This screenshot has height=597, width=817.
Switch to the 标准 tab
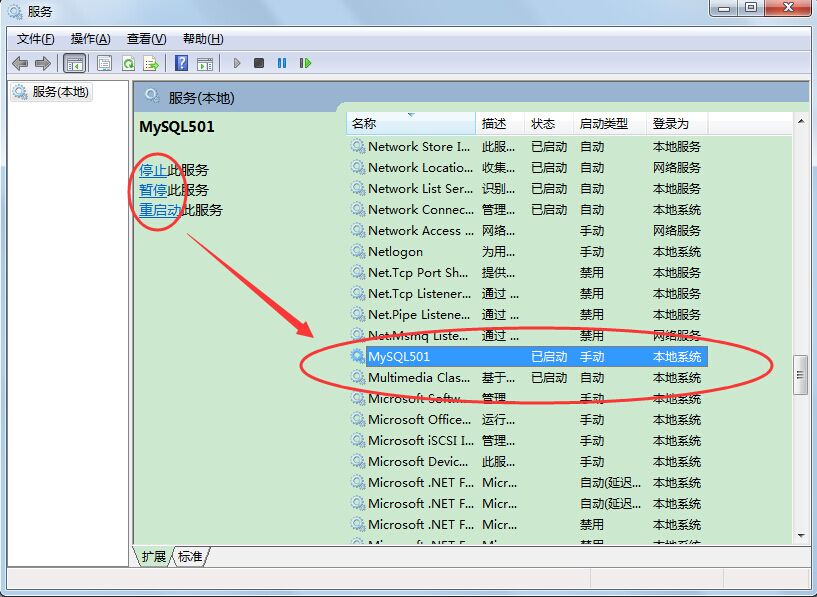(x=190, y=556)
